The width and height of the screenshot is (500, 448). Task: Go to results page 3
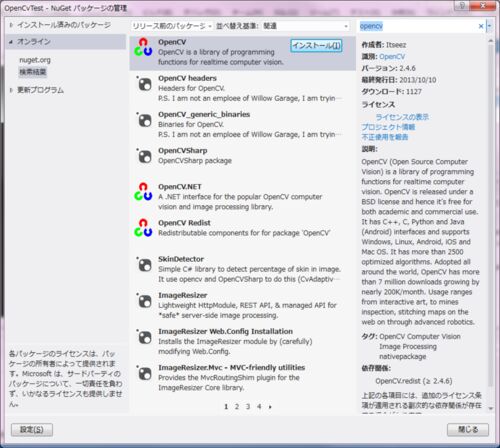[x=248, y=407]
